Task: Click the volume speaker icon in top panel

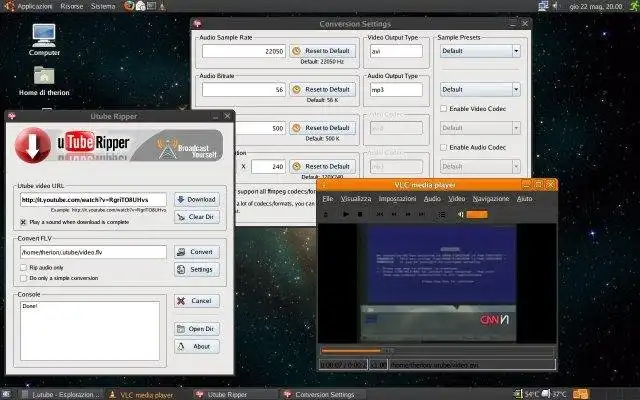Action: coord(556,6)
